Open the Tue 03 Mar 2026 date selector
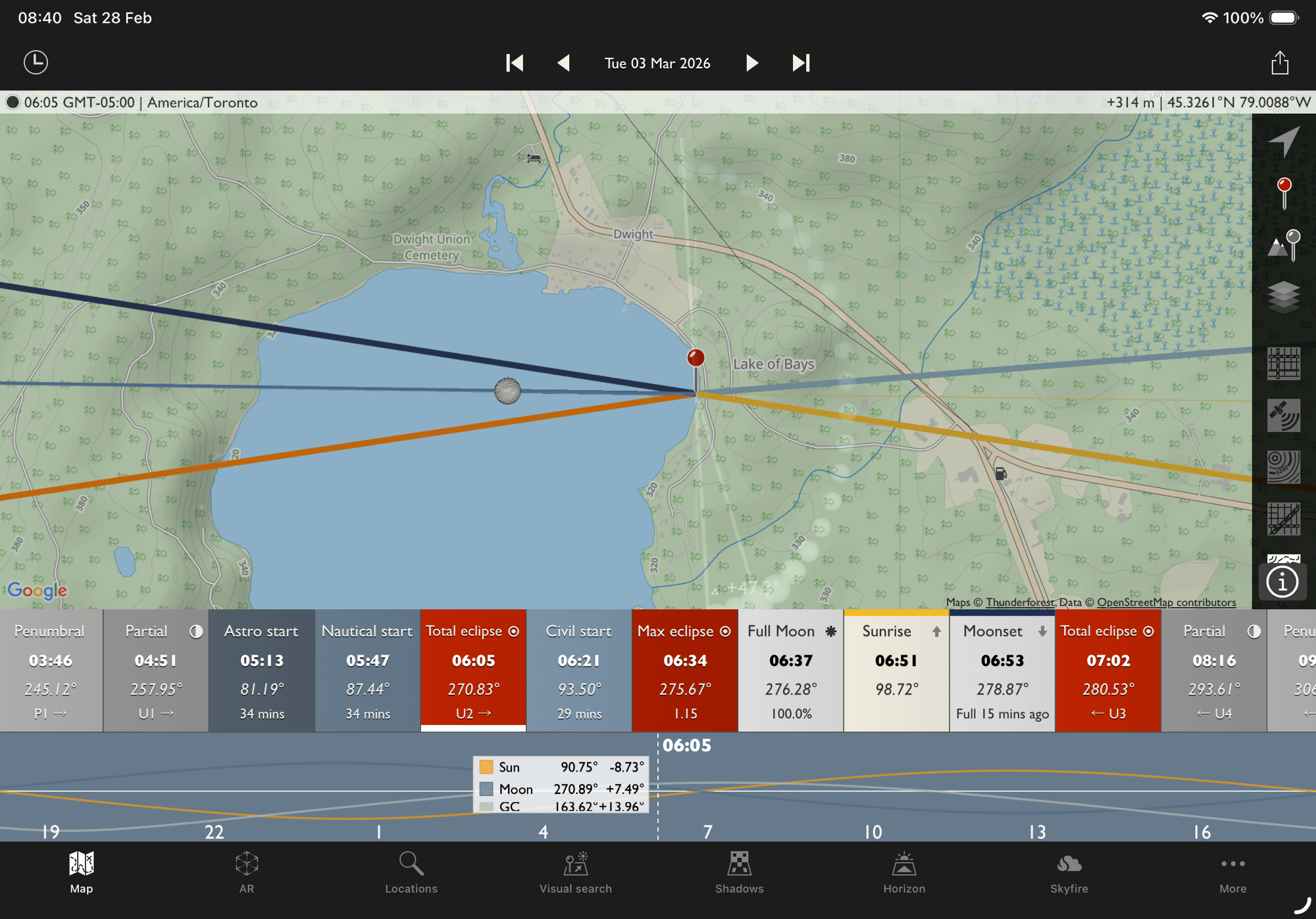 click(657, 63)
